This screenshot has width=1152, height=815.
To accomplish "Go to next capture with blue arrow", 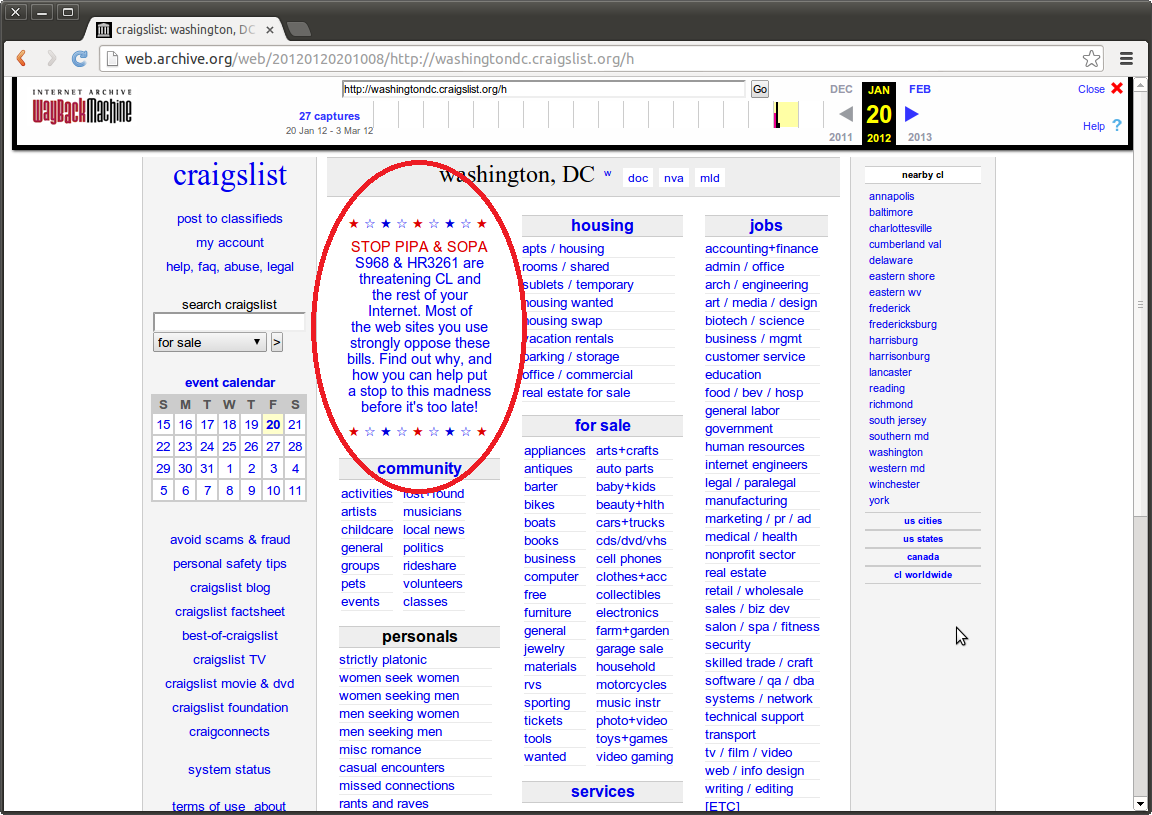I will tap(912, 114).
